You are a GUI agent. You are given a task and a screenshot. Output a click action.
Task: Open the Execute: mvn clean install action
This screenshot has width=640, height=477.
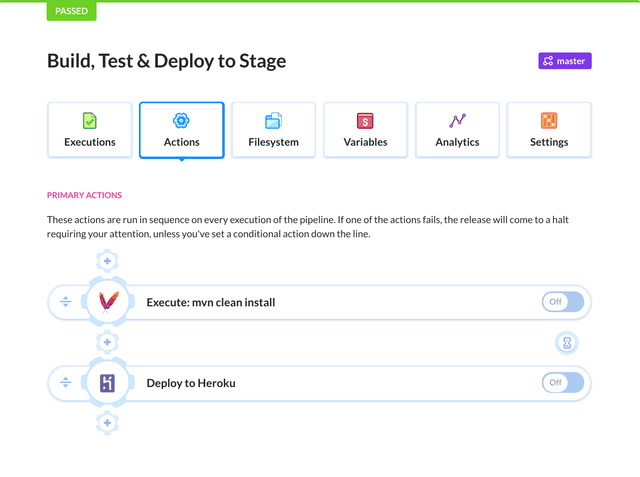click(211, 302)
